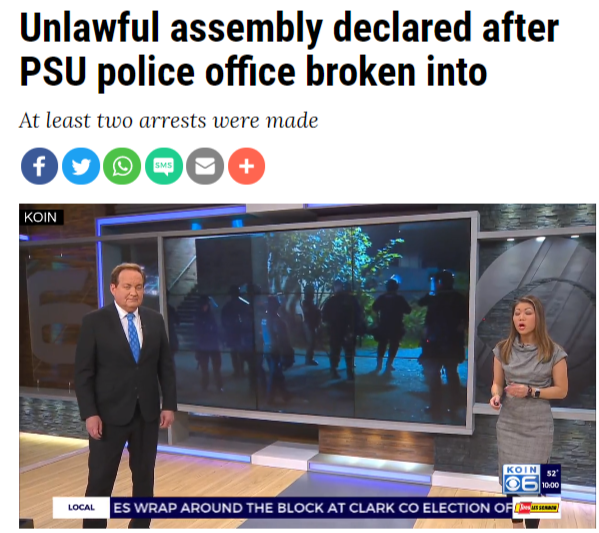Screen dimensions: 599x533
Task: Click the 52° temperature readout
Action: pyautogui.click(x=552, y=473)
